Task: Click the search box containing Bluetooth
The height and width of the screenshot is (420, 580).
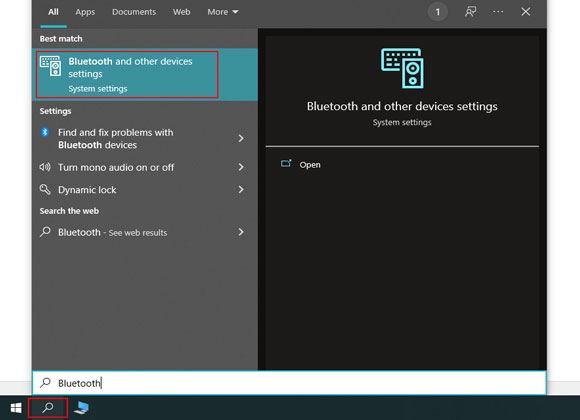Action: coord(289,383)
